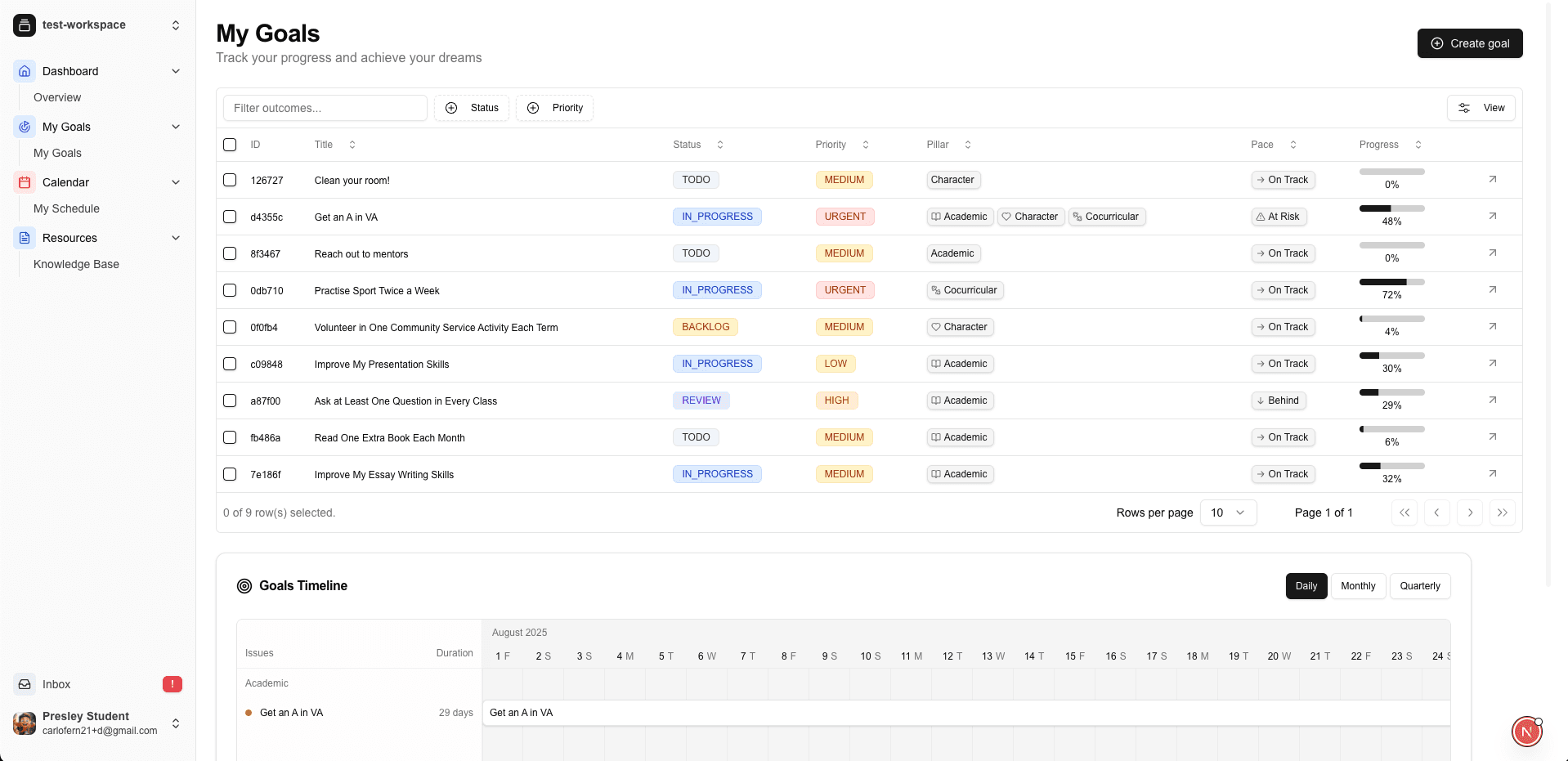Open the 'Get an A in VA' row arrow icon
Image resolution: width=1568 pixels, height=761 pixels.
tap(1492, 216)
